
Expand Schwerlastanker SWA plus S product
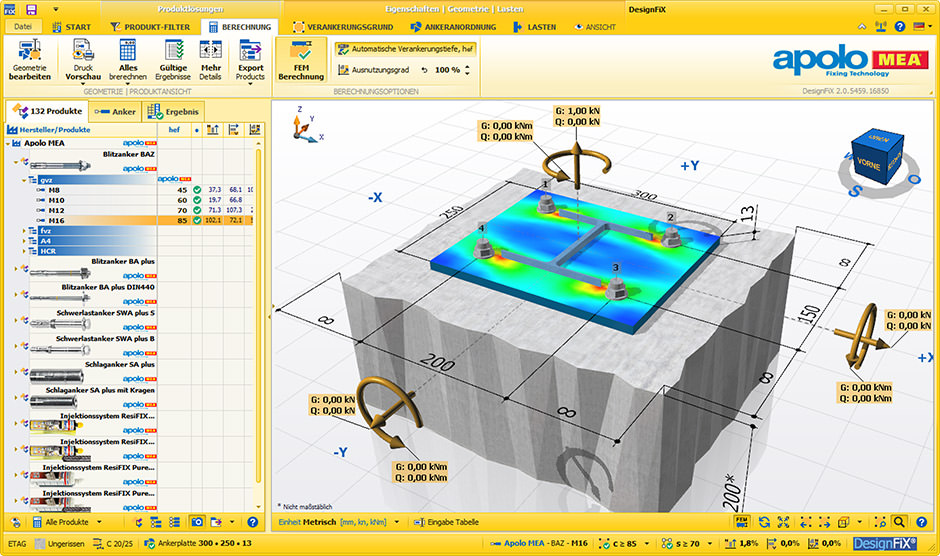point(16,320)
